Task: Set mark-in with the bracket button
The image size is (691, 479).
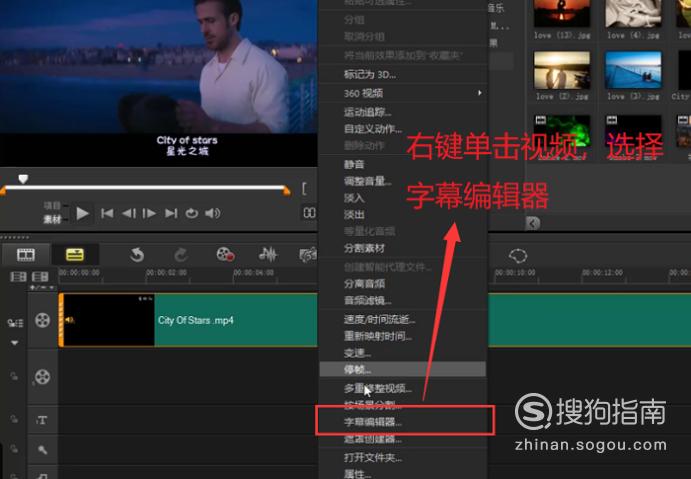Action: [304, 189]
